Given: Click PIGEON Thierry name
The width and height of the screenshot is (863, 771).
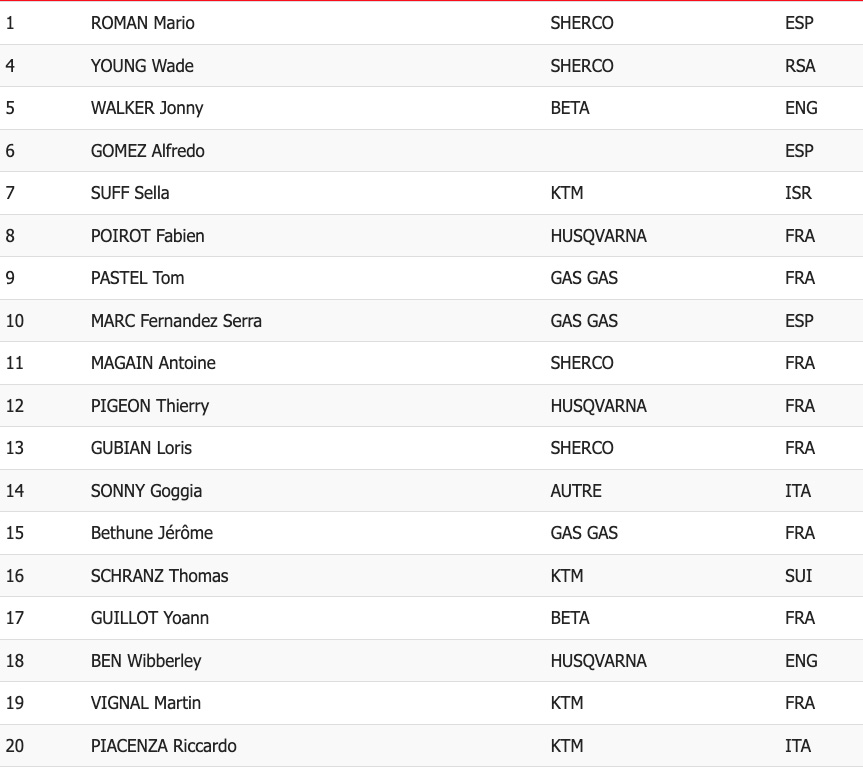Looking at the screenshot, I should coord(150,406).
